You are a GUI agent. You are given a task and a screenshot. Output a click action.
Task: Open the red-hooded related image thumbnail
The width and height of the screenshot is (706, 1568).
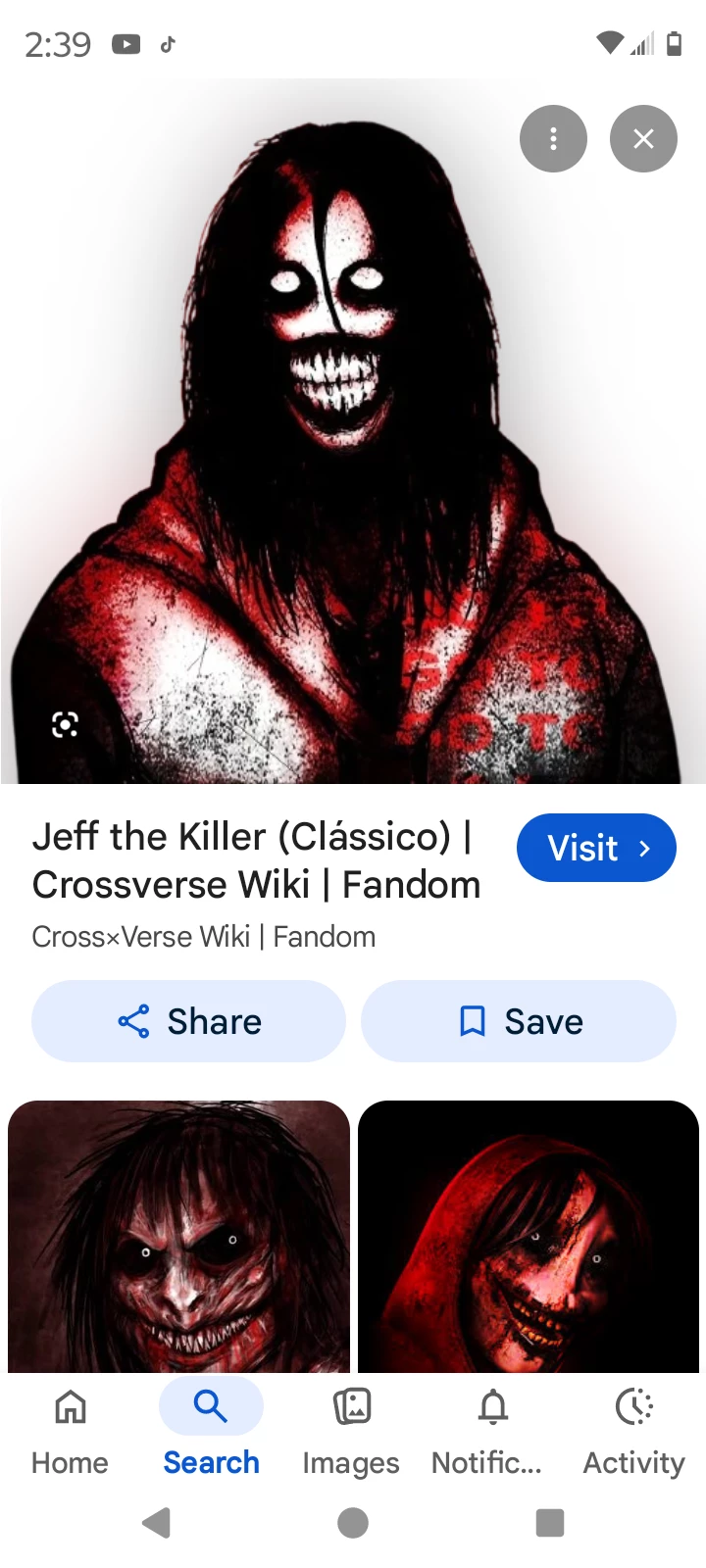pos(529,1237)
